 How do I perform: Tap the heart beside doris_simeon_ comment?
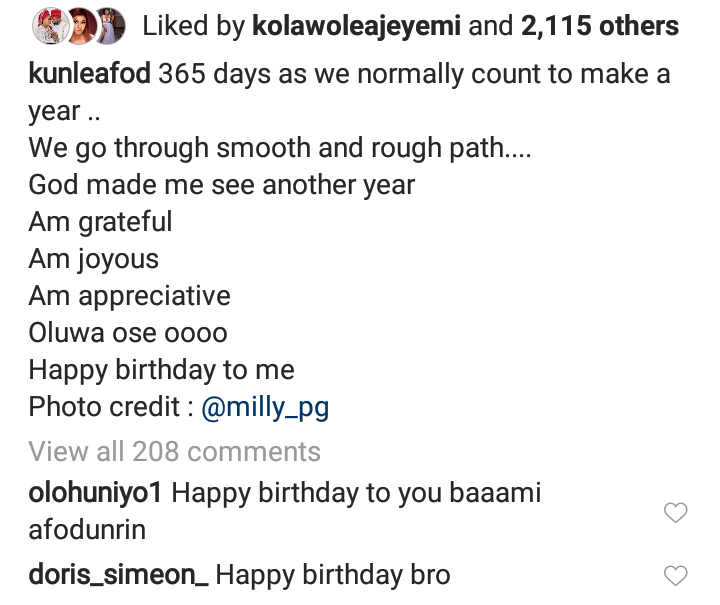coord(677,575)
